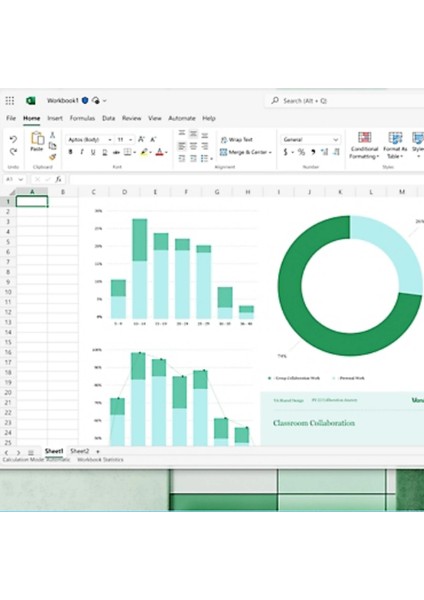The width and height of the screenshot is (424, 600).
Task: Undo the last action
Action: point(13,139)
